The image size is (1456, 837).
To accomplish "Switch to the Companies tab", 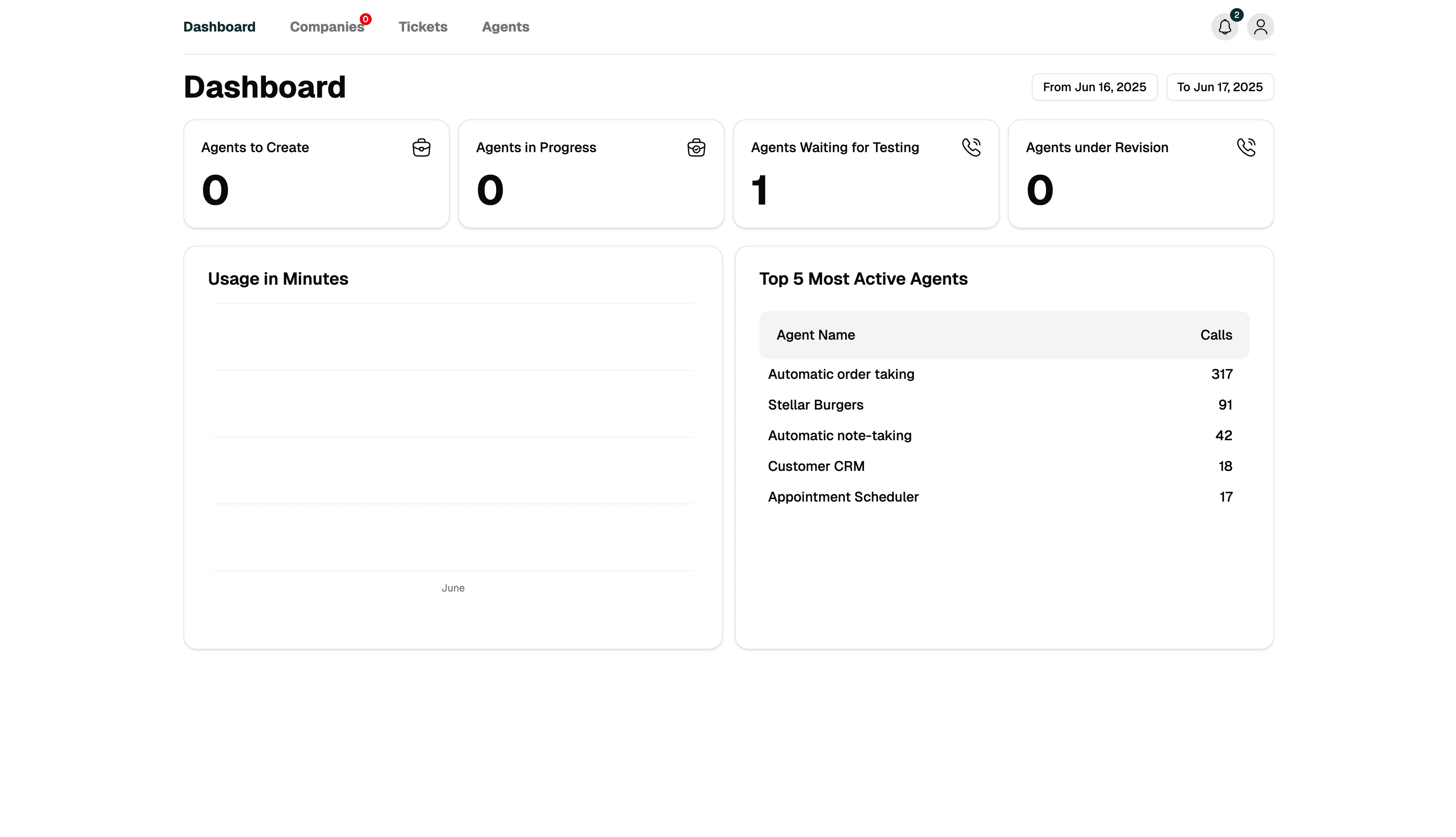I will pos(326,26).
